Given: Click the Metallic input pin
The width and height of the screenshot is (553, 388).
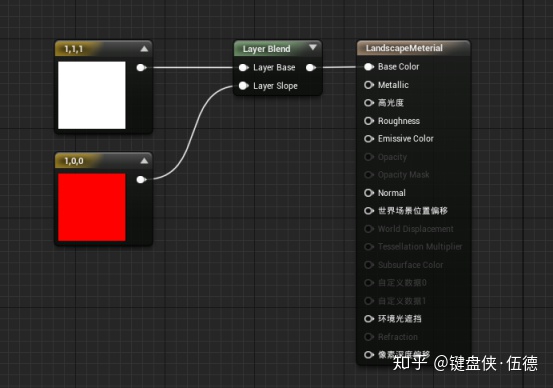Looking at the screenshot, I should 369,85.
